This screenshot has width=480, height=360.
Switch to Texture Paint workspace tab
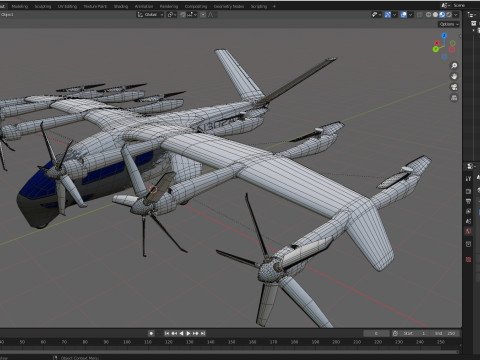95,6
